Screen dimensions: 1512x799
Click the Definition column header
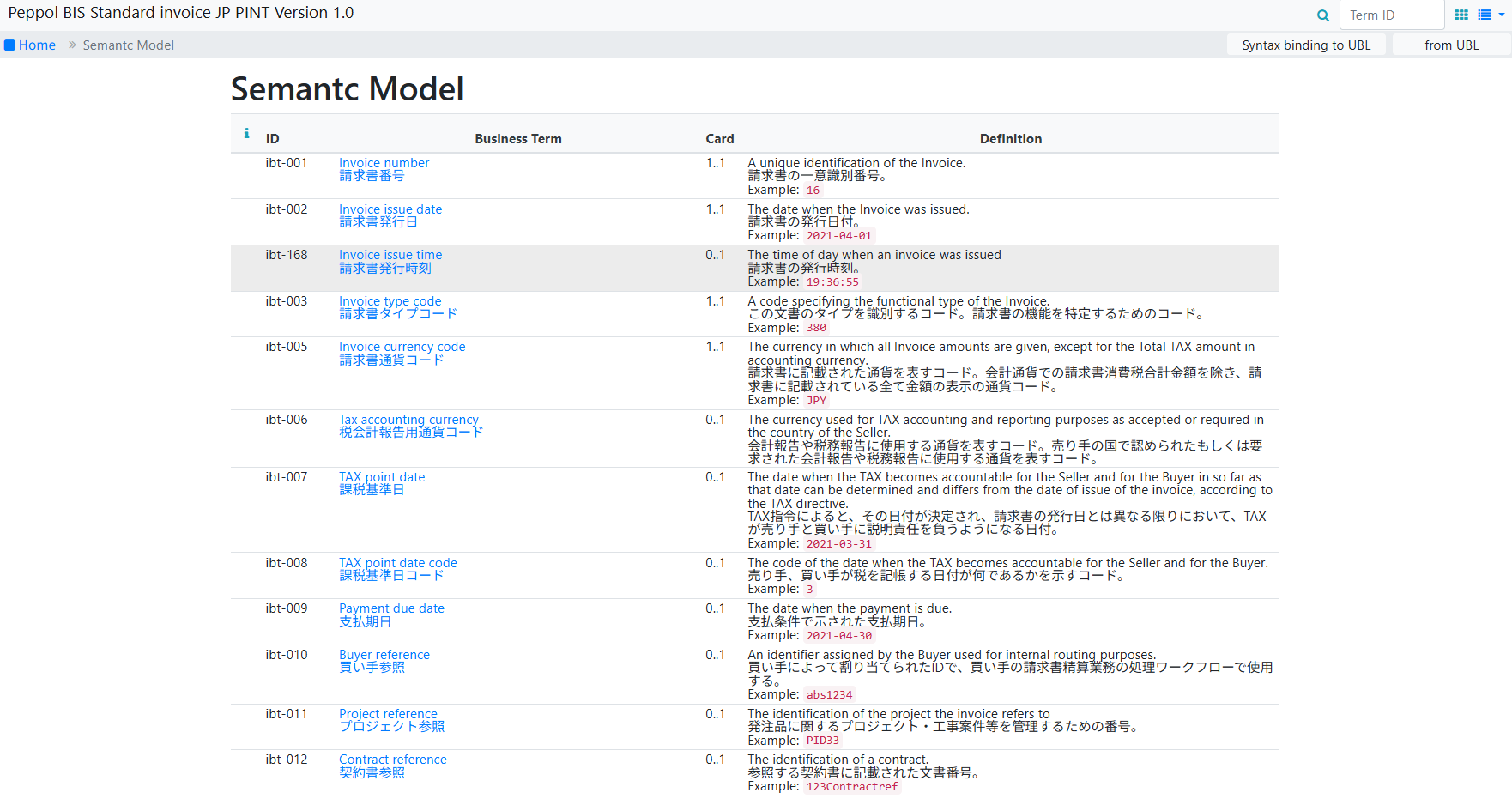(1011, 139)
